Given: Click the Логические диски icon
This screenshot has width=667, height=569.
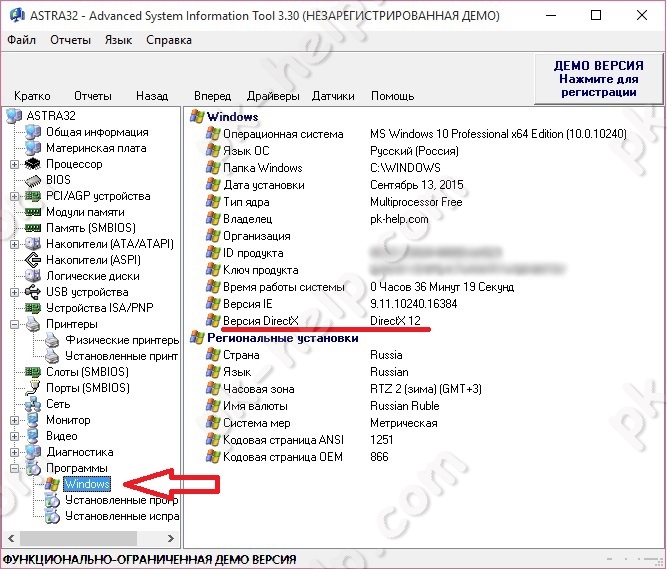Looking at the screenshot, I should 33,276.
